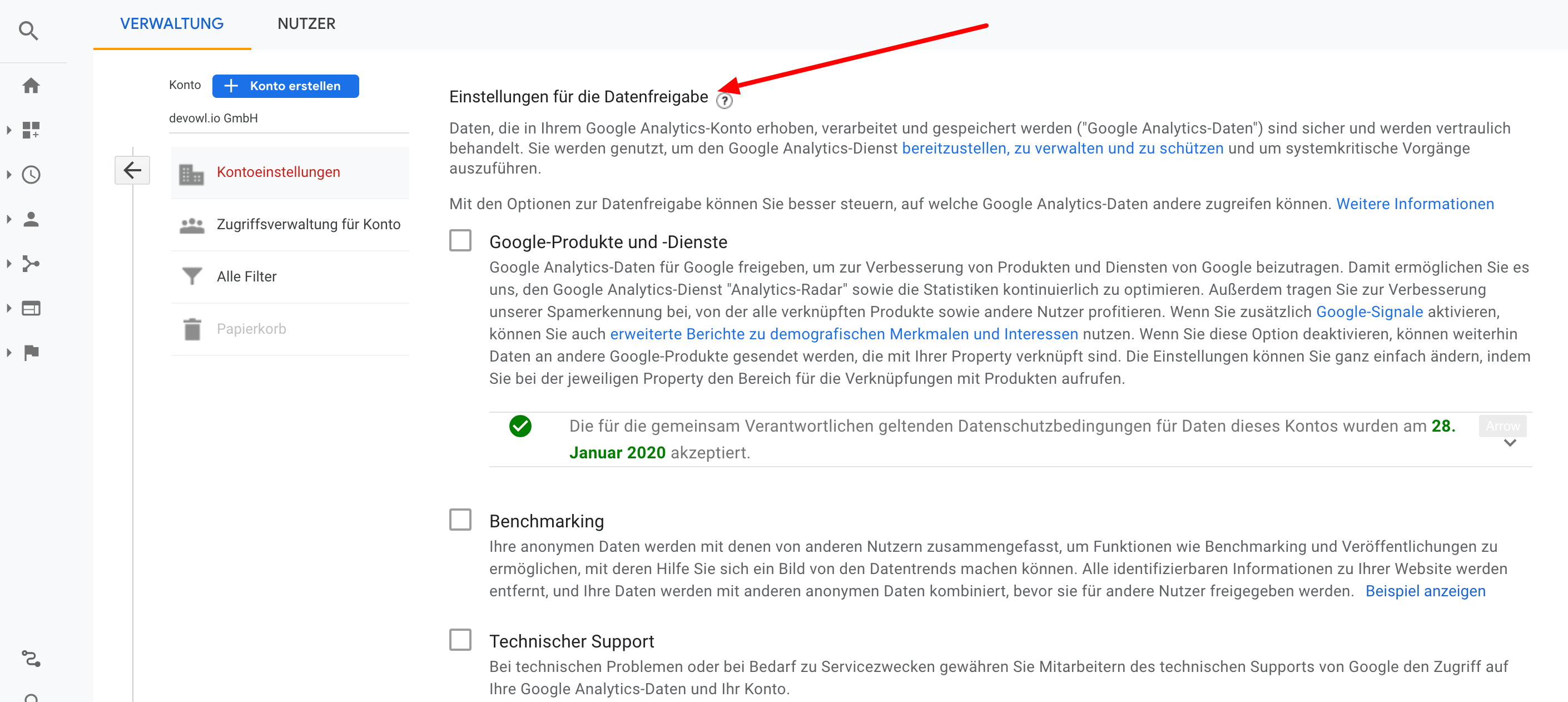Viewport: 1568px width, 702px height.
Task: Enable the Benchmarking checkbox
Action: (x=461, y=520)
